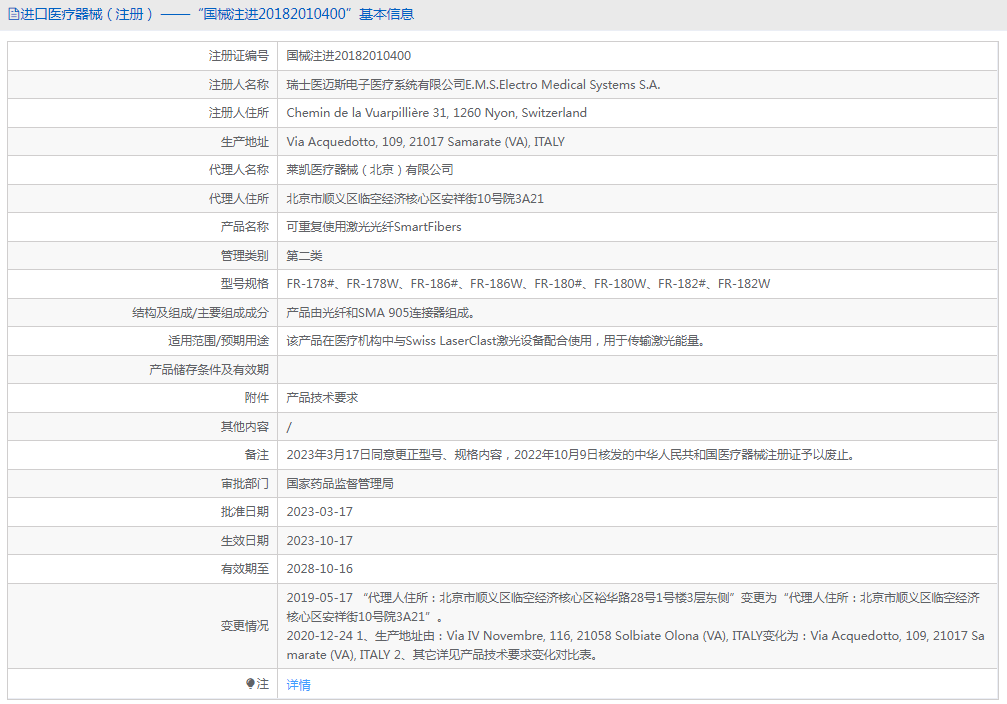Select the model list starting FR-178#
The image size is (1007, 704).
coord(528,284)
